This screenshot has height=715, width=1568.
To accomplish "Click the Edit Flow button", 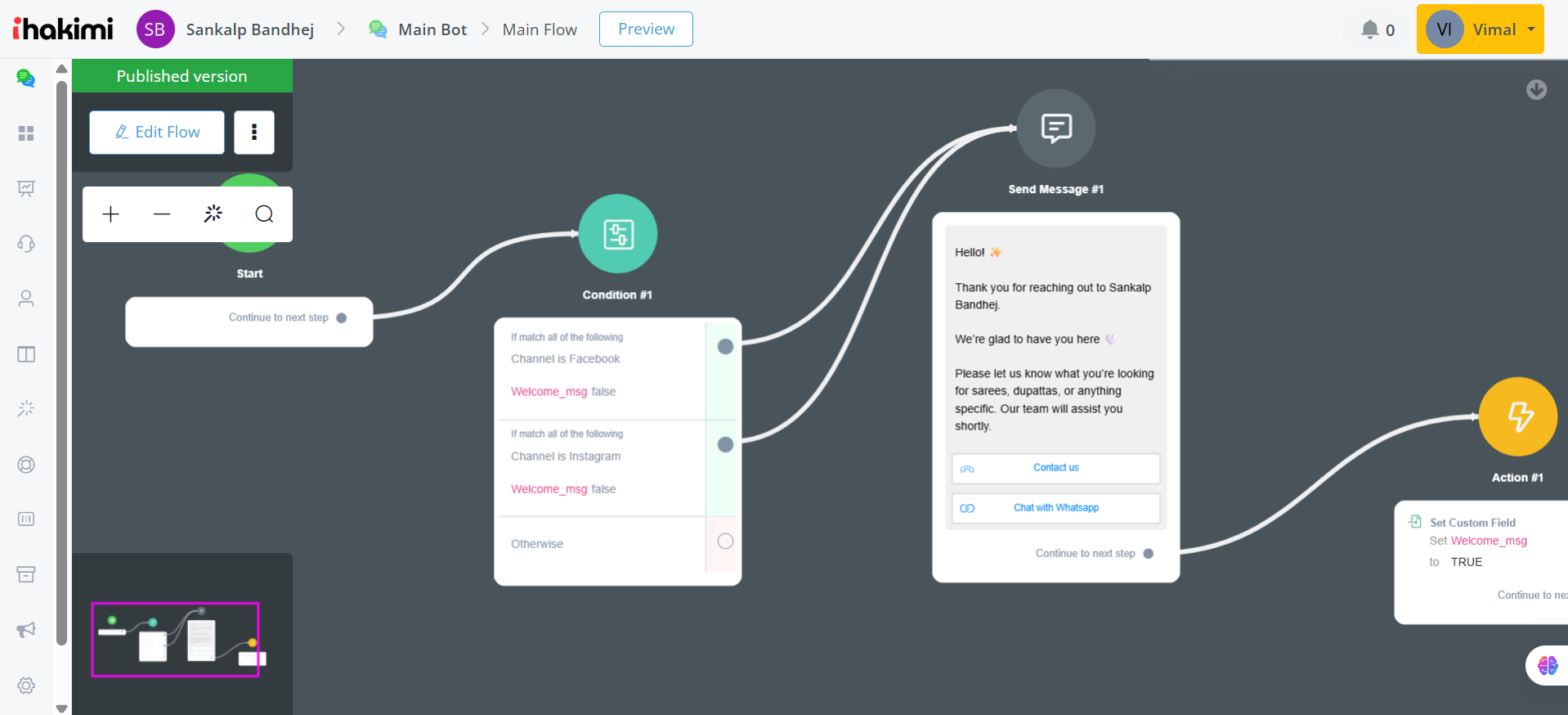I will coord(157,133).
